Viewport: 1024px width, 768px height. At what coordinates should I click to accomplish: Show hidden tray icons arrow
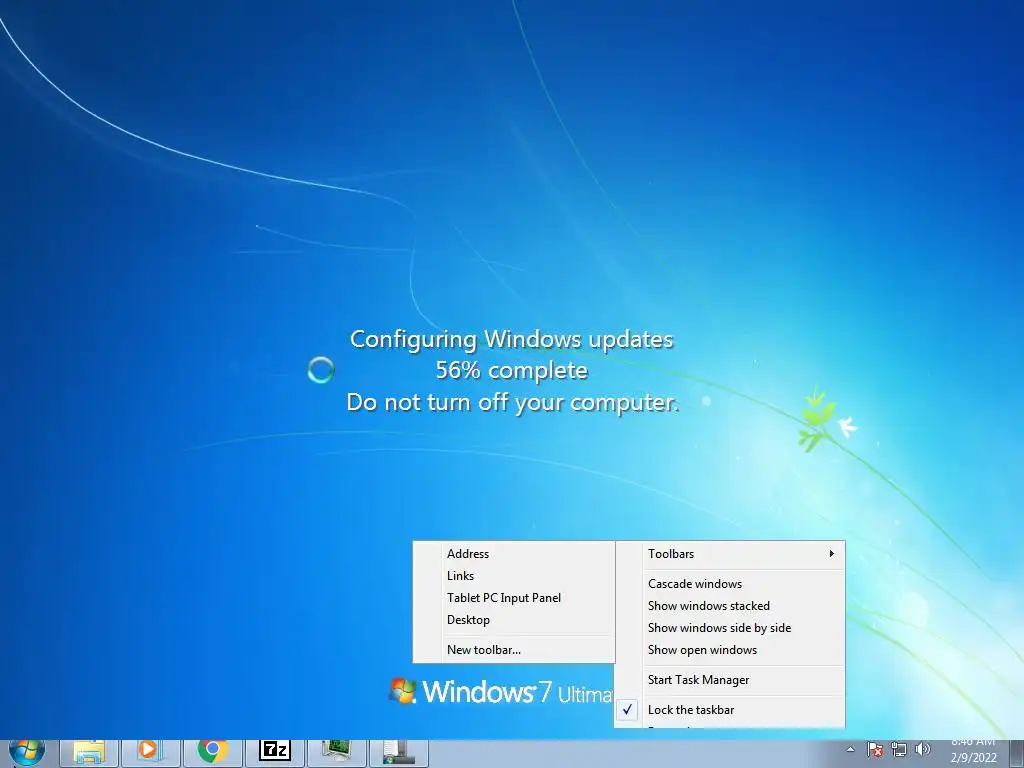click(850, 750)
